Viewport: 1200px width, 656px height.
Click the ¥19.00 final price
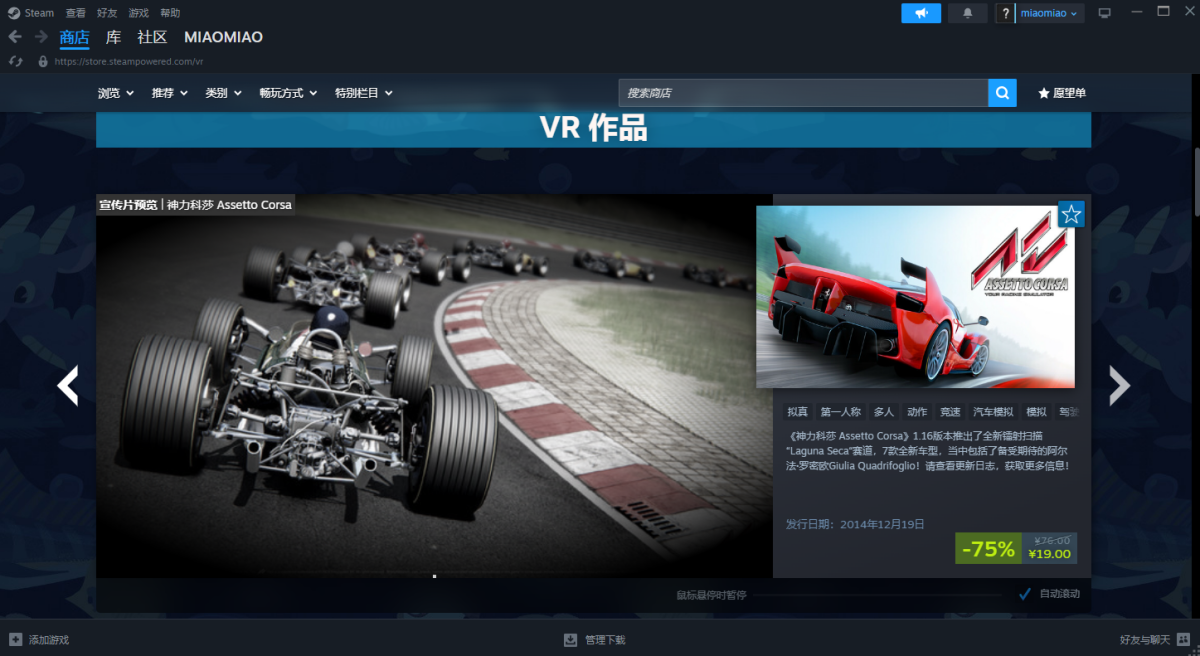pos(1049,554)
